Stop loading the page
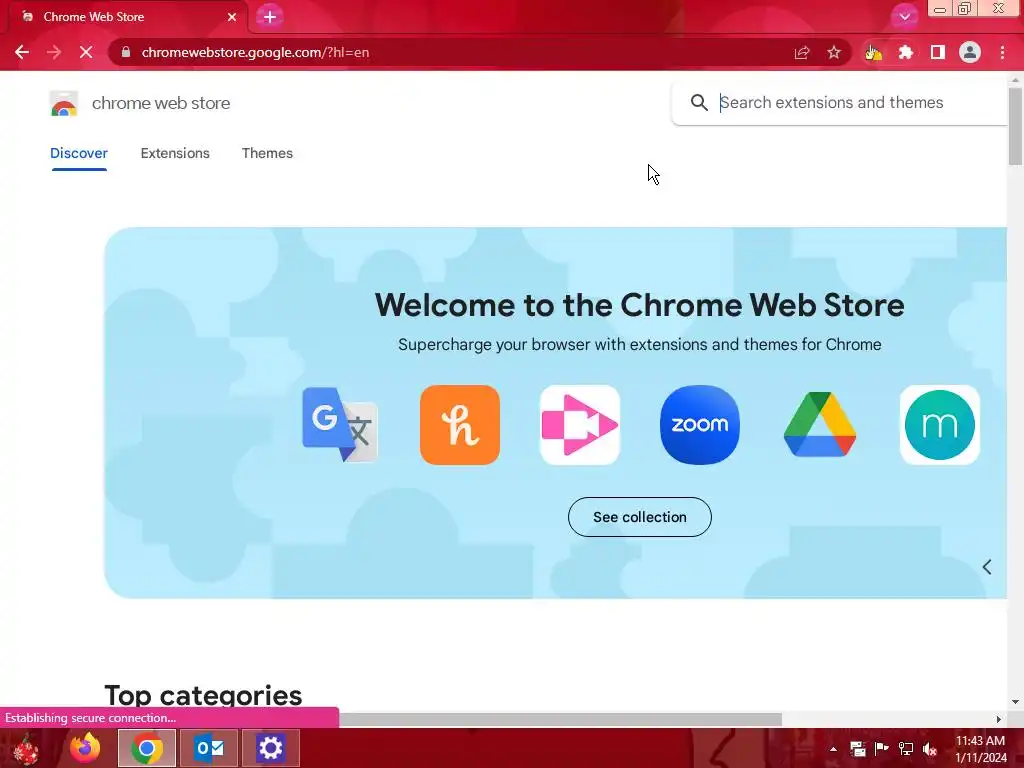The width and height of the screenshot is (1024, 768). point(86,52)
